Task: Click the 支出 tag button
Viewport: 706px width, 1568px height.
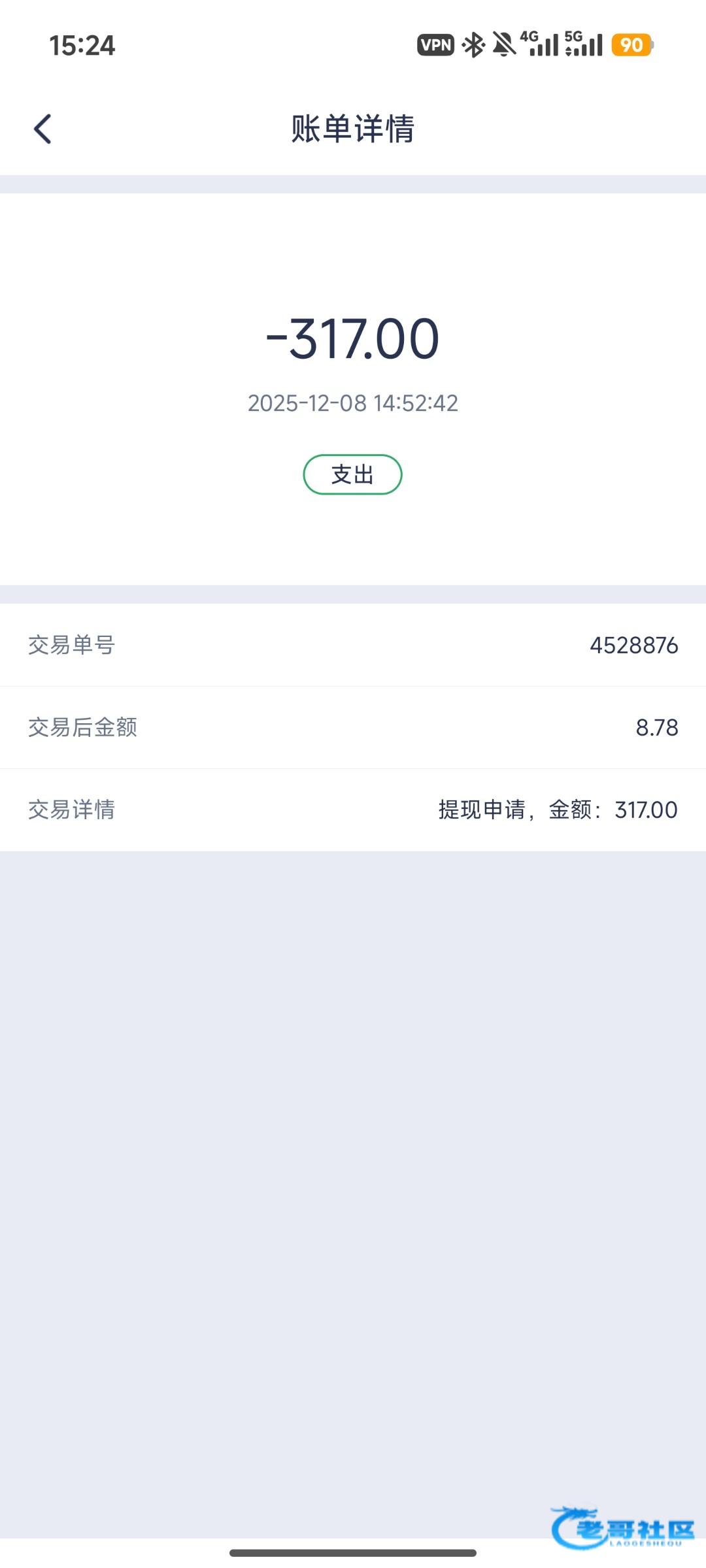Action: click(x=352, y=474)
